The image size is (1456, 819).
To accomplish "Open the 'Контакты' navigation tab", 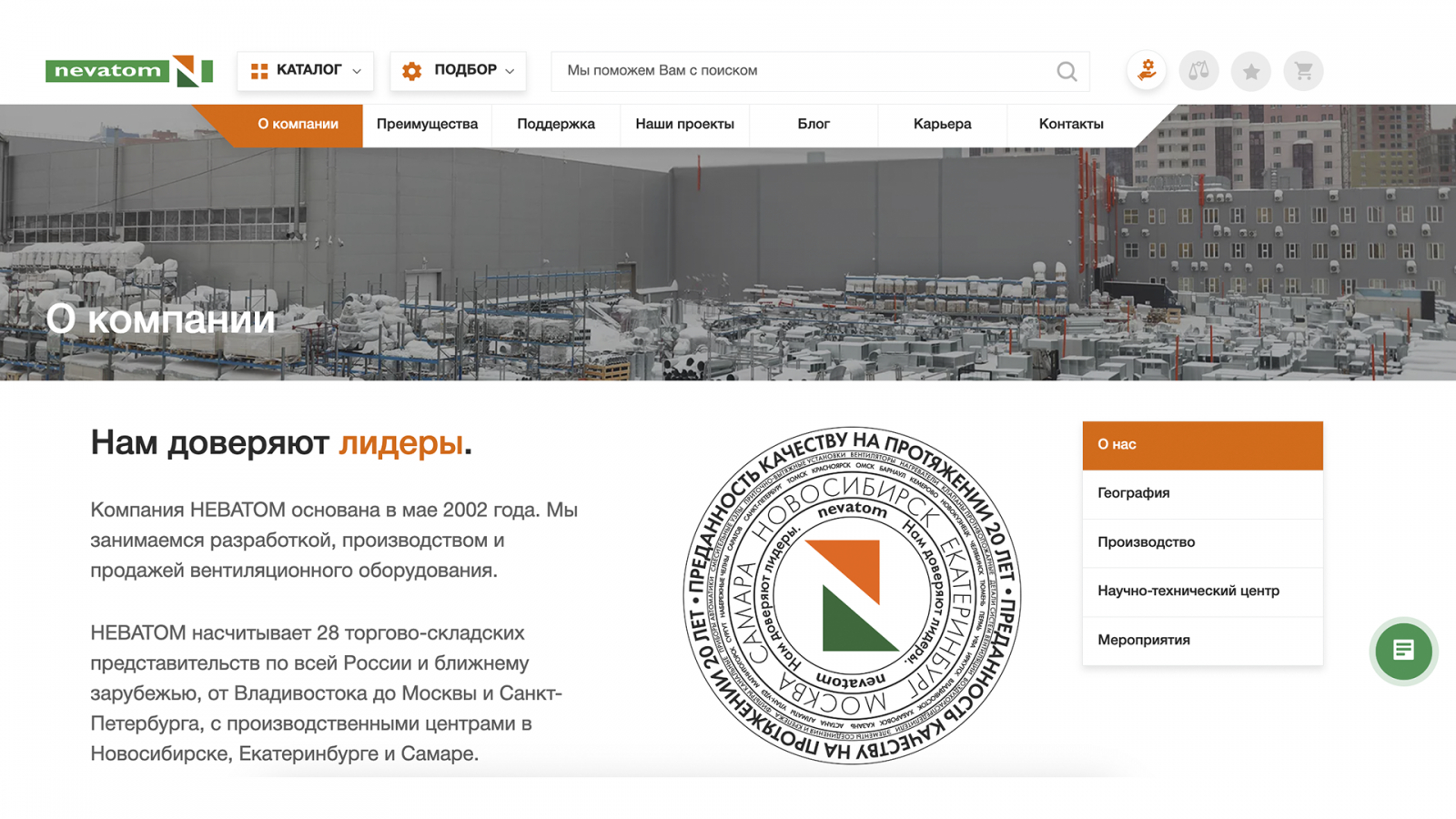I will coord(1071,125).
